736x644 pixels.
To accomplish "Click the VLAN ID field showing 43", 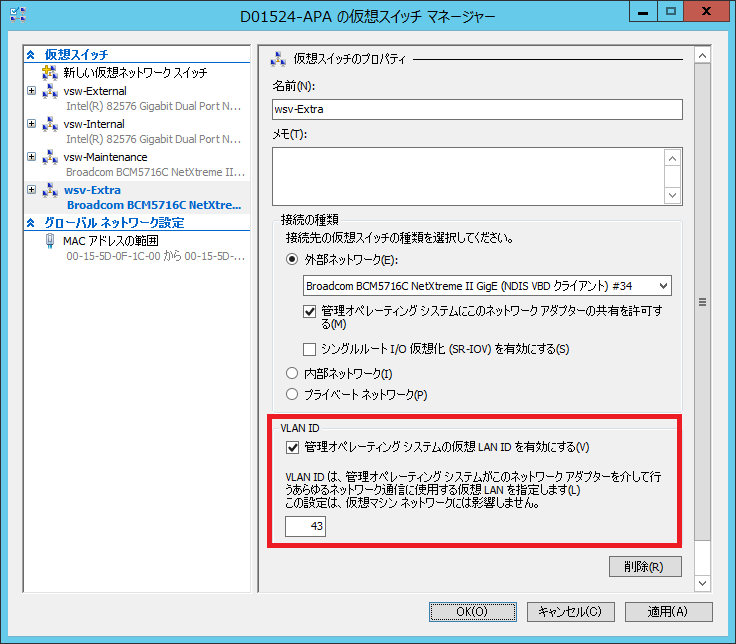I will click(306, 526).
